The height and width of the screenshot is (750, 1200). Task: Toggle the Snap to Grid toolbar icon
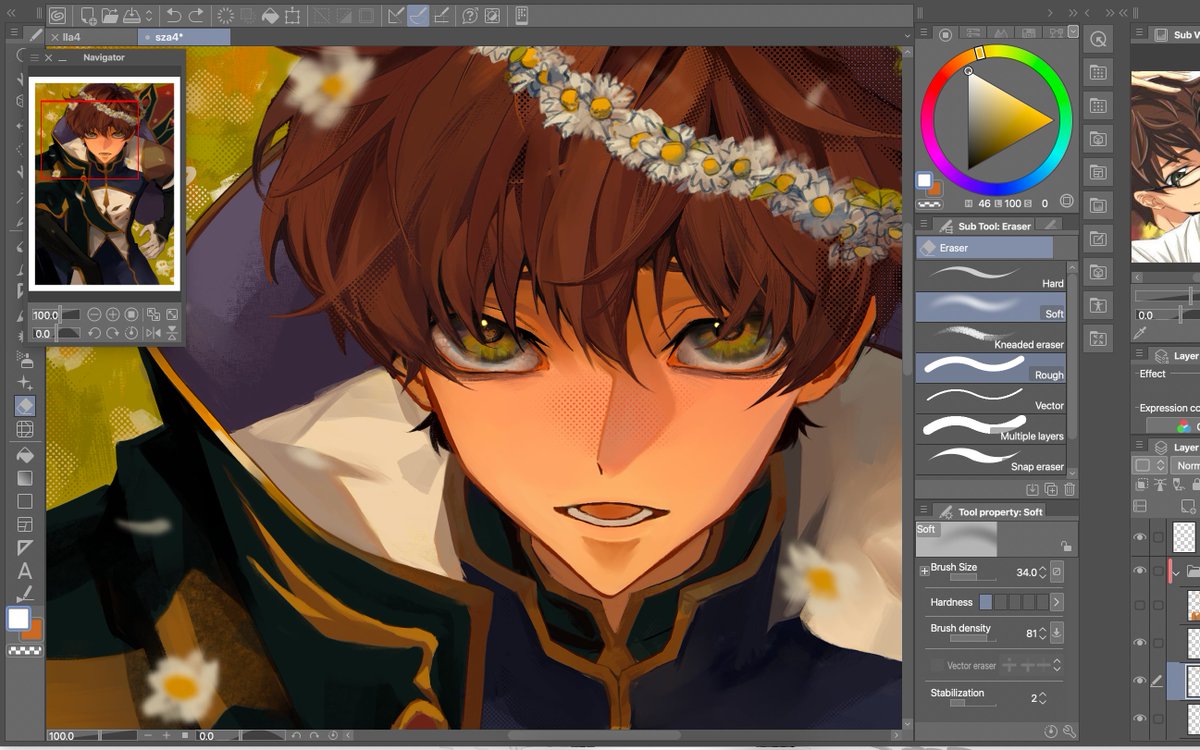pos(441,16)
